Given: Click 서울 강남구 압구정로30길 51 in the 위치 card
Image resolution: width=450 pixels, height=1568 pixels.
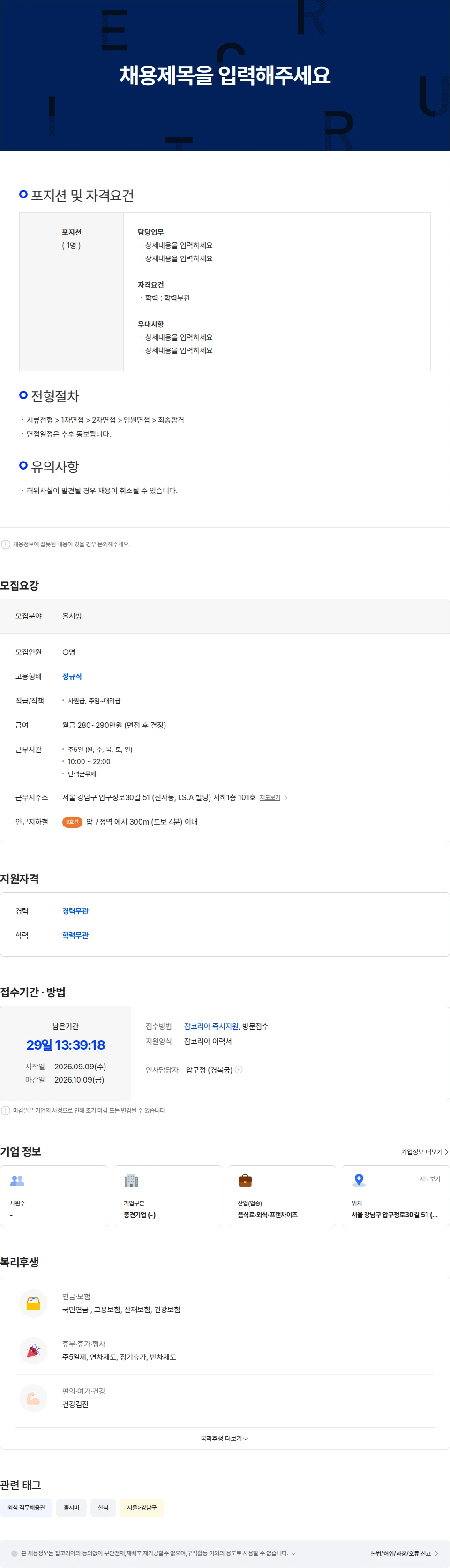Looking at the screenshot, I should tap(394, 1215).
